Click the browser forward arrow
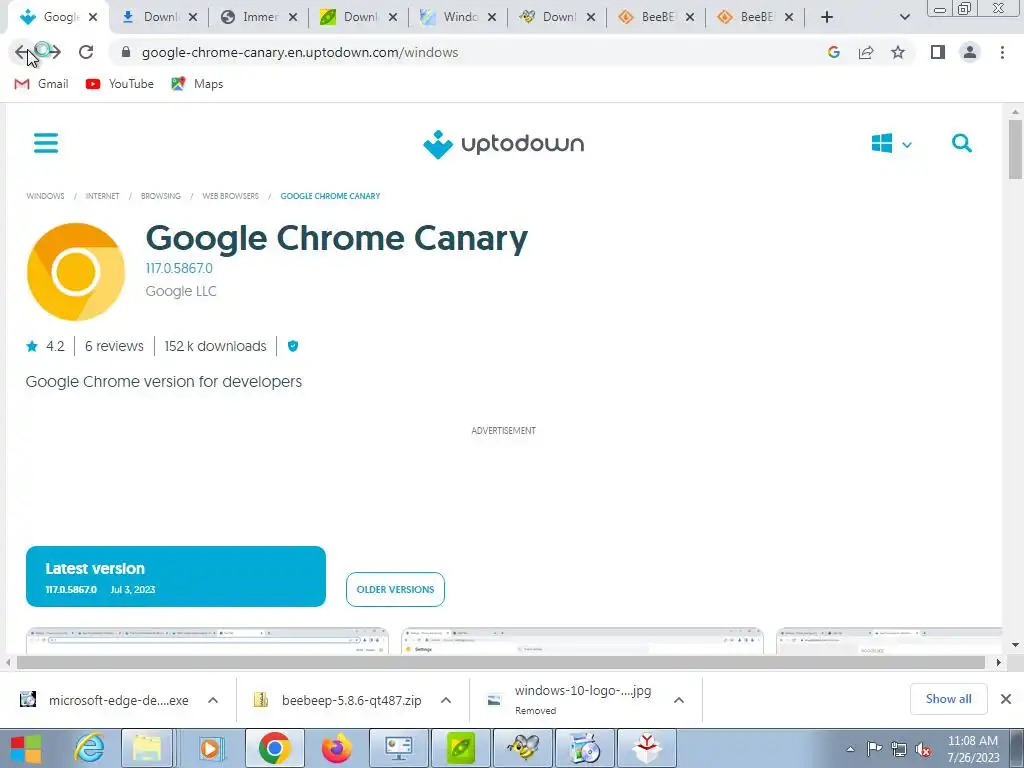Screen dimensions: 1024x768 pyautogui.click(x=54, y=52)
